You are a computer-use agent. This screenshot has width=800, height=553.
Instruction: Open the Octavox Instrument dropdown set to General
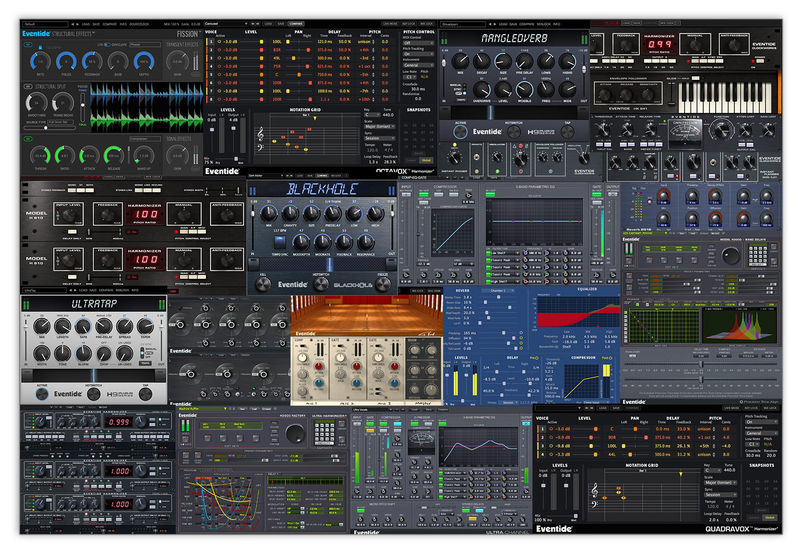[418, 65]
